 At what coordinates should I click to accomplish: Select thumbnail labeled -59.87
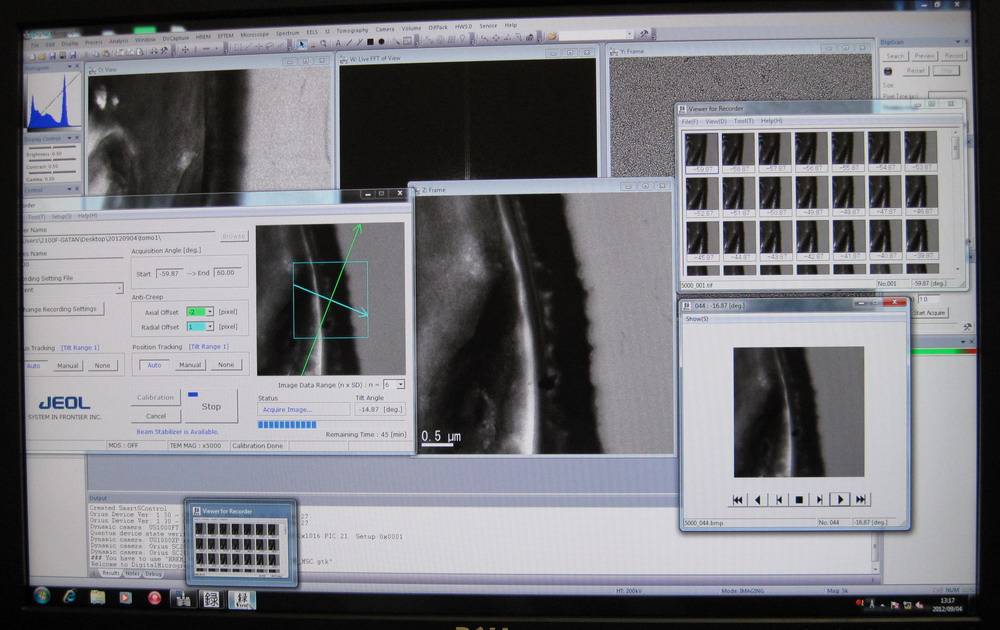click(701, 152)
